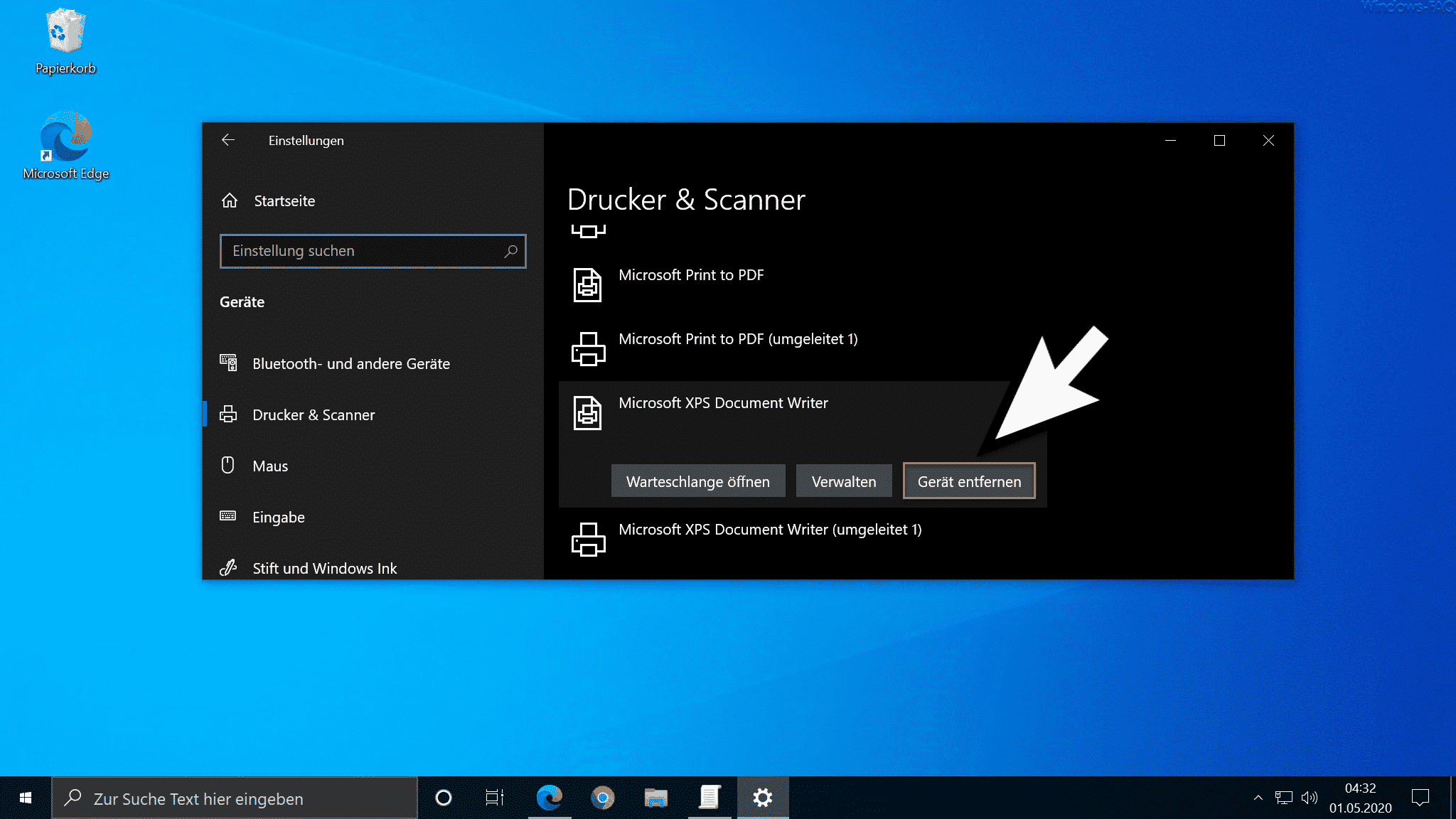Open Cortana from the taskbar
1456x819 pixels.
click(443, 798)
